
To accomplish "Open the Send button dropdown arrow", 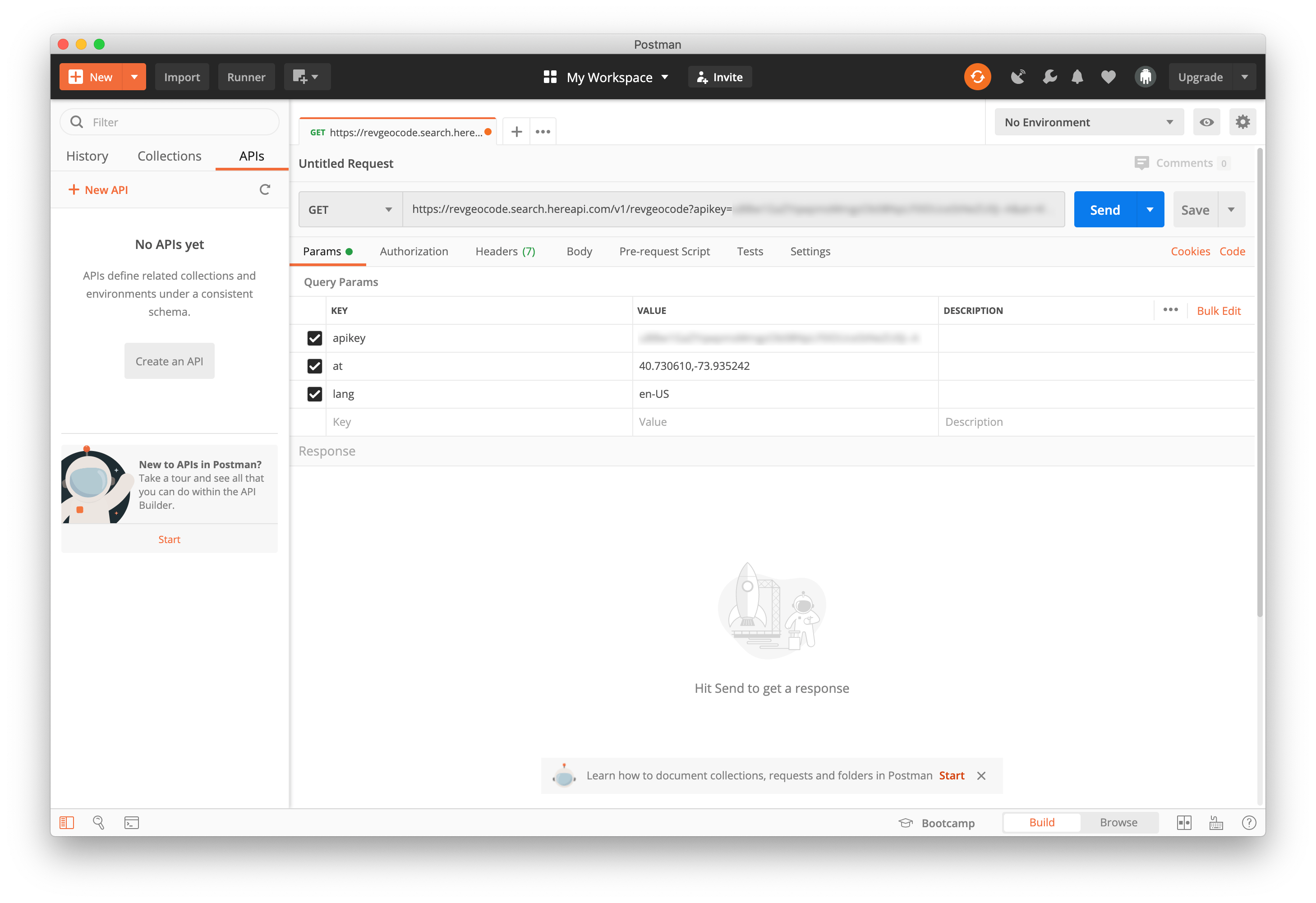I will [x=1150, y=210].
